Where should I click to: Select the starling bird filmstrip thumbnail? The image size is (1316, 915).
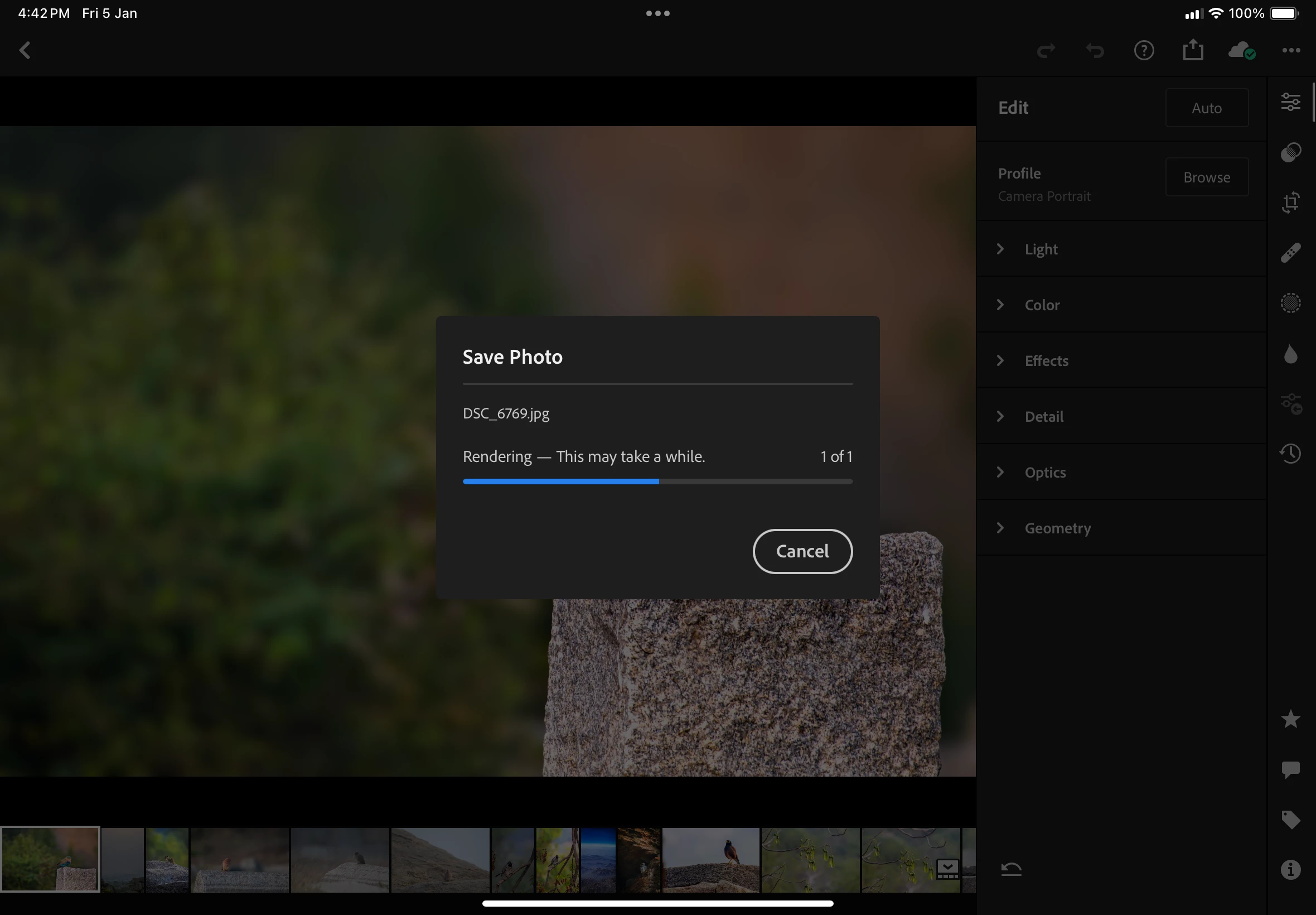(710, 859)
